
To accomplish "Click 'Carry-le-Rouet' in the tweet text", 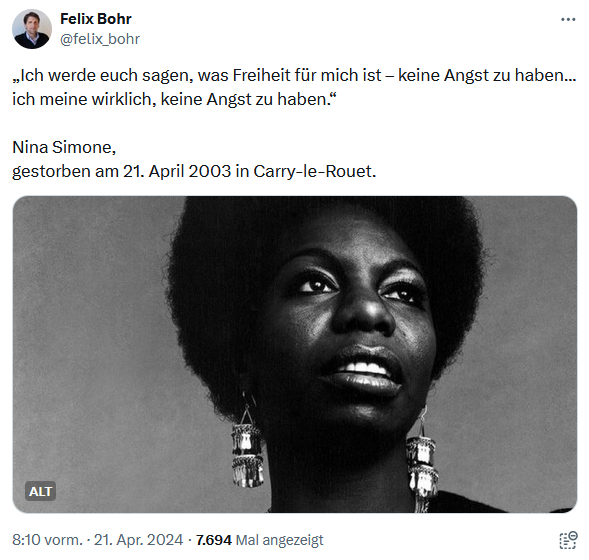I will click(x=315, y=171).
